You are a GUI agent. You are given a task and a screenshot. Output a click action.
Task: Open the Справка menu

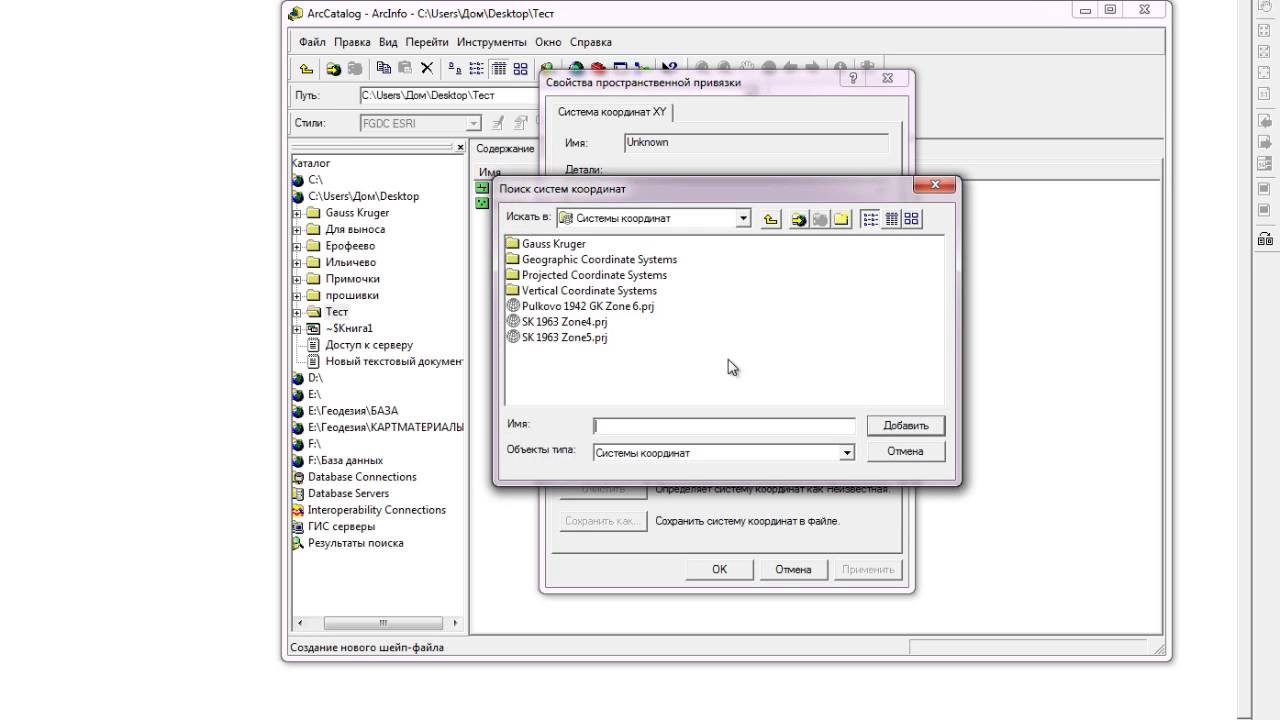(x=591, y=42)
